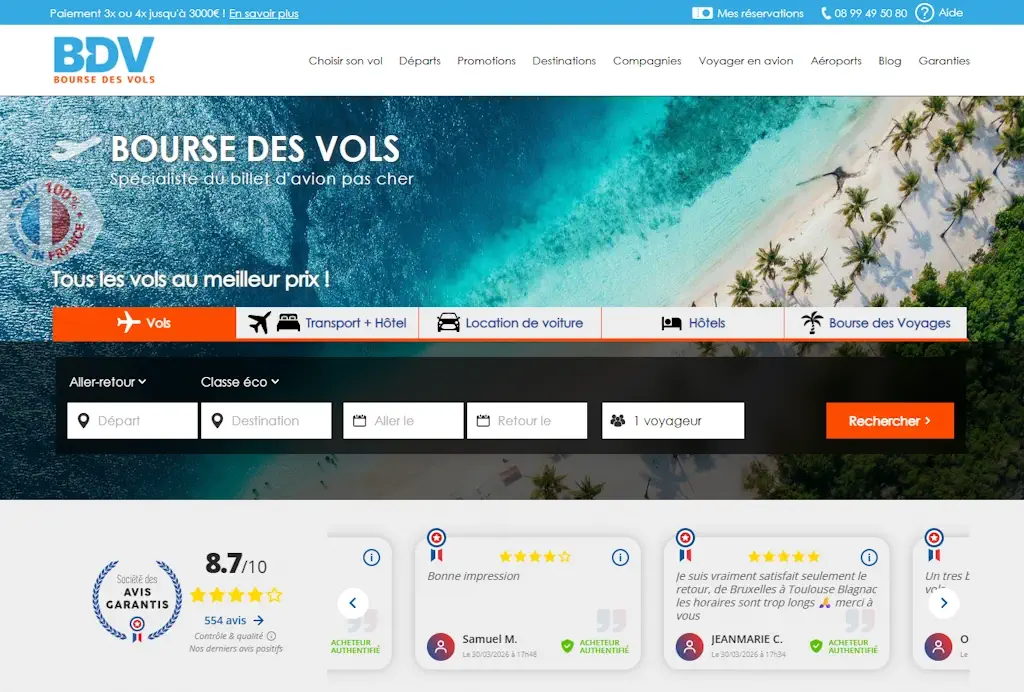Open Voyager en avion menu
The height and width of the screenshot is (692, 1024).
click(746, 61)
